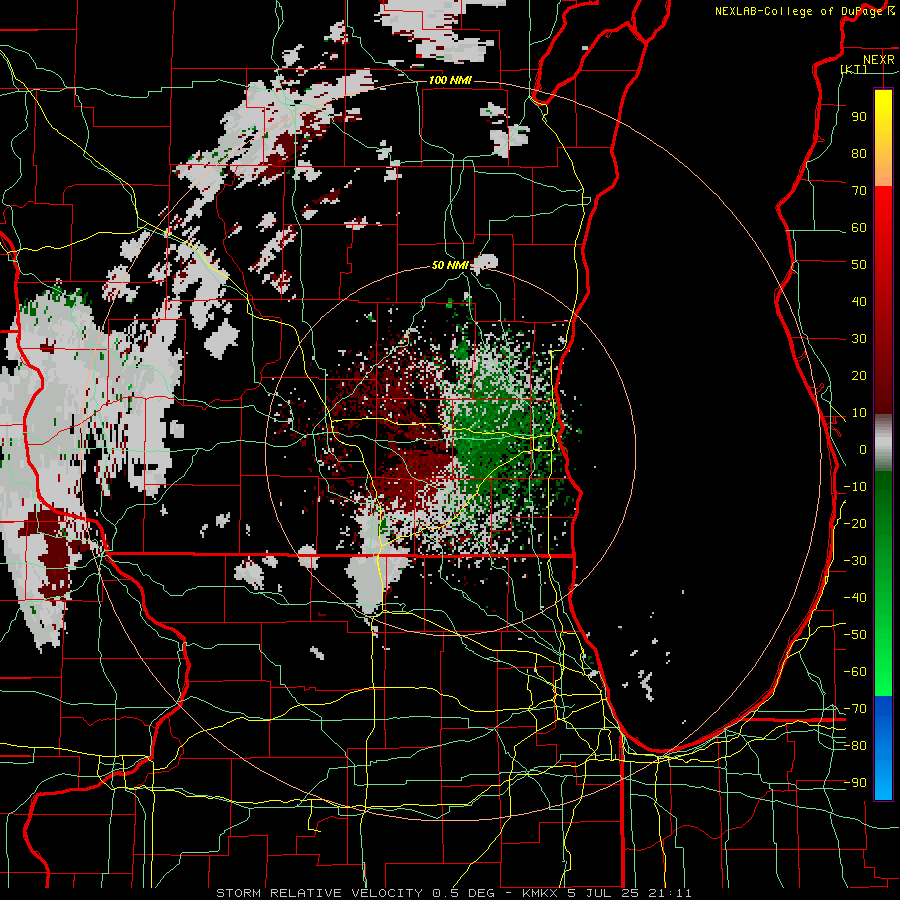Click the 60 value on velocity scale
The height and width of the screenshot is (900, 900).
(859, 227)
